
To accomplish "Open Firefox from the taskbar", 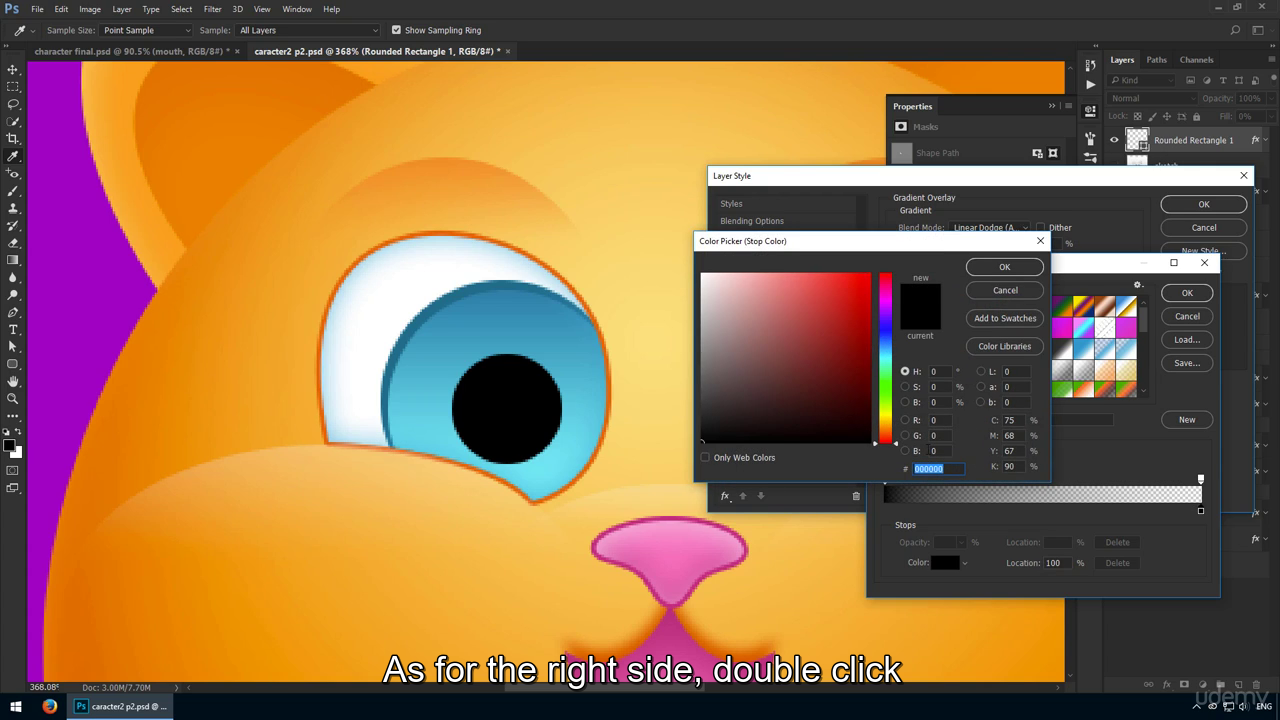I will (50, 706).
